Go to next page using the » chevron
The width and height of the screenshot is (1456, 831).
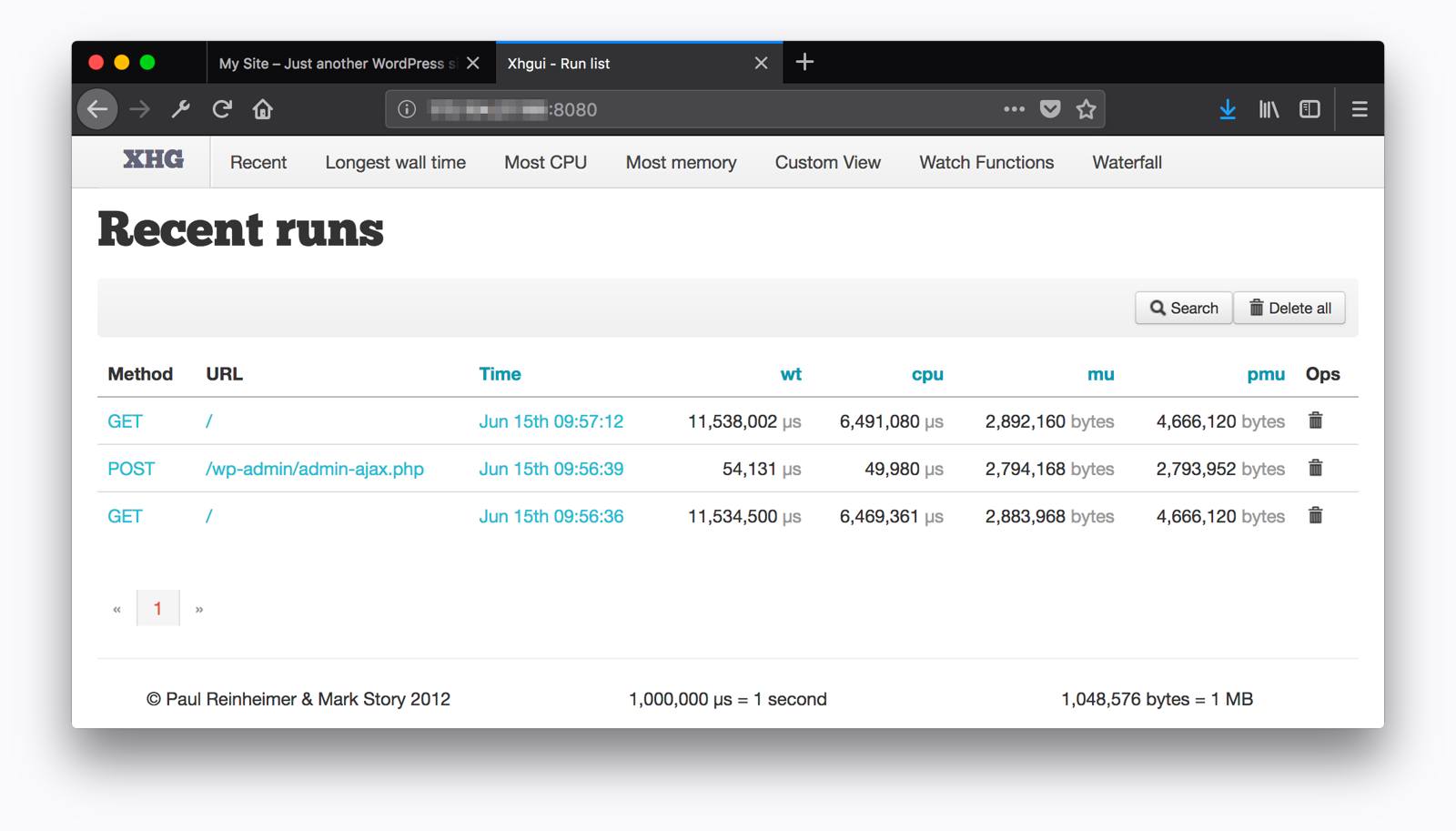coord(199,608)
